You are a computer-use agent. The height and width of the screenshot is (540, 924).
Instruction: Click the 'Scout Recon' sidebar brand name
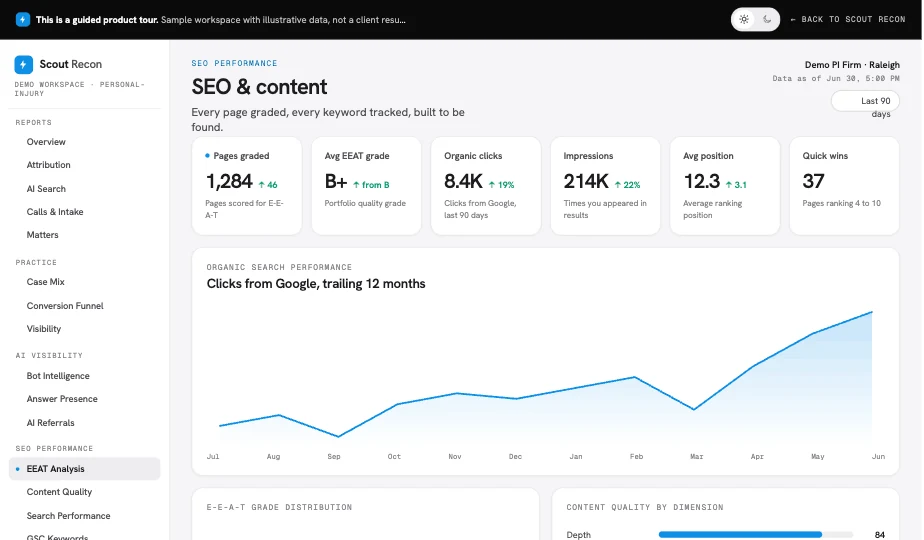tap(71, 64)
